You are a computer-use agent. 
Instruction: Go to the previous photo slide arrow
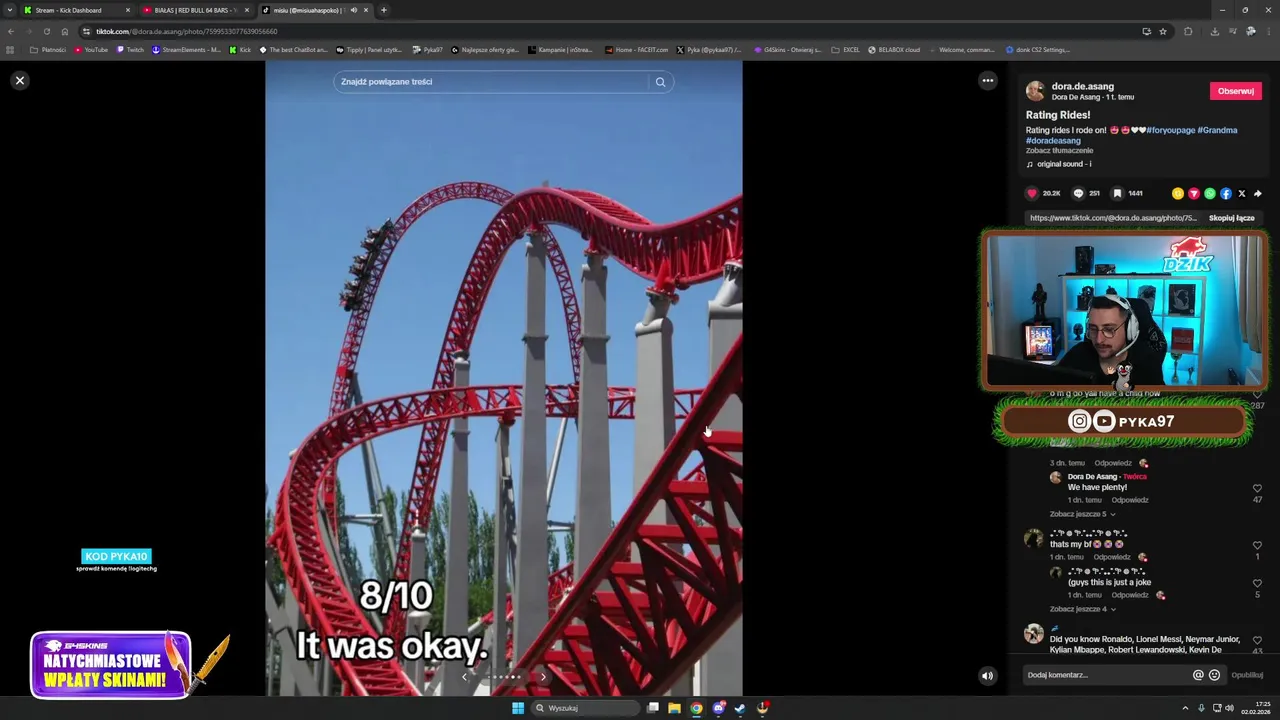[x=464, y=677]
